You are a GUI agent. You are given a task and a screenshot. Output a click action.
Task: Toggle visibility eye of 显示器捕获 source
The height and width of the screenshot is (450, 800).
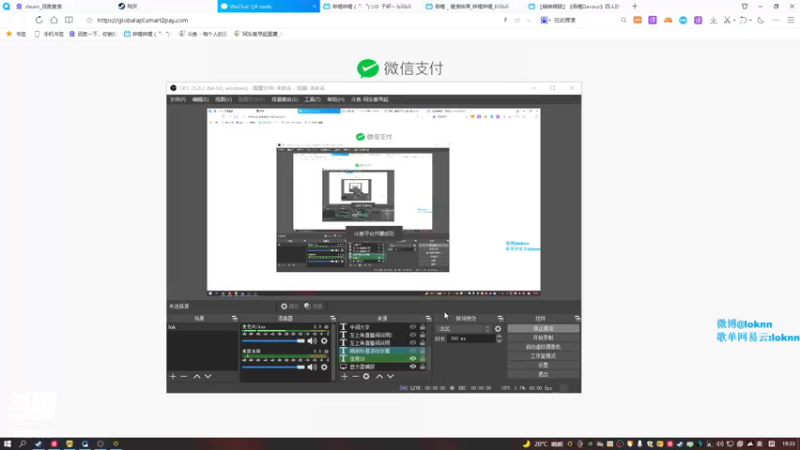tap(413, 366)
